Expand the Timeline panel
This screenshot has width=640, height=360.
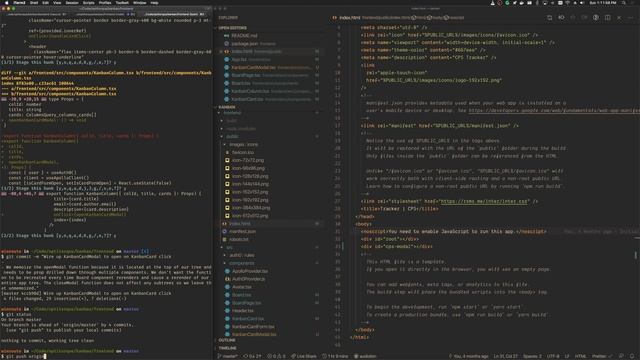227,348
